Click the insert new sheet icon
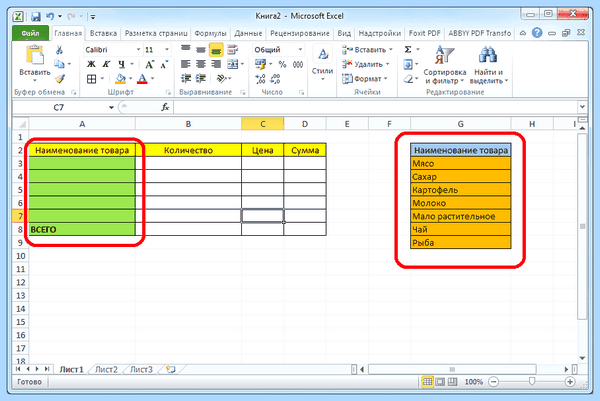600x401 pixels. click(171, 369)
